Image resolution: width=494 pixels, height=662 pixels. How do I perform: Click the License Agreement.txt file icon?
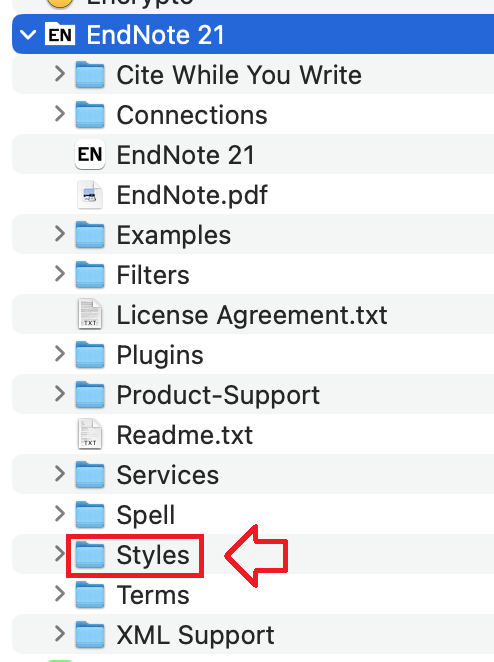pos(90,314)
